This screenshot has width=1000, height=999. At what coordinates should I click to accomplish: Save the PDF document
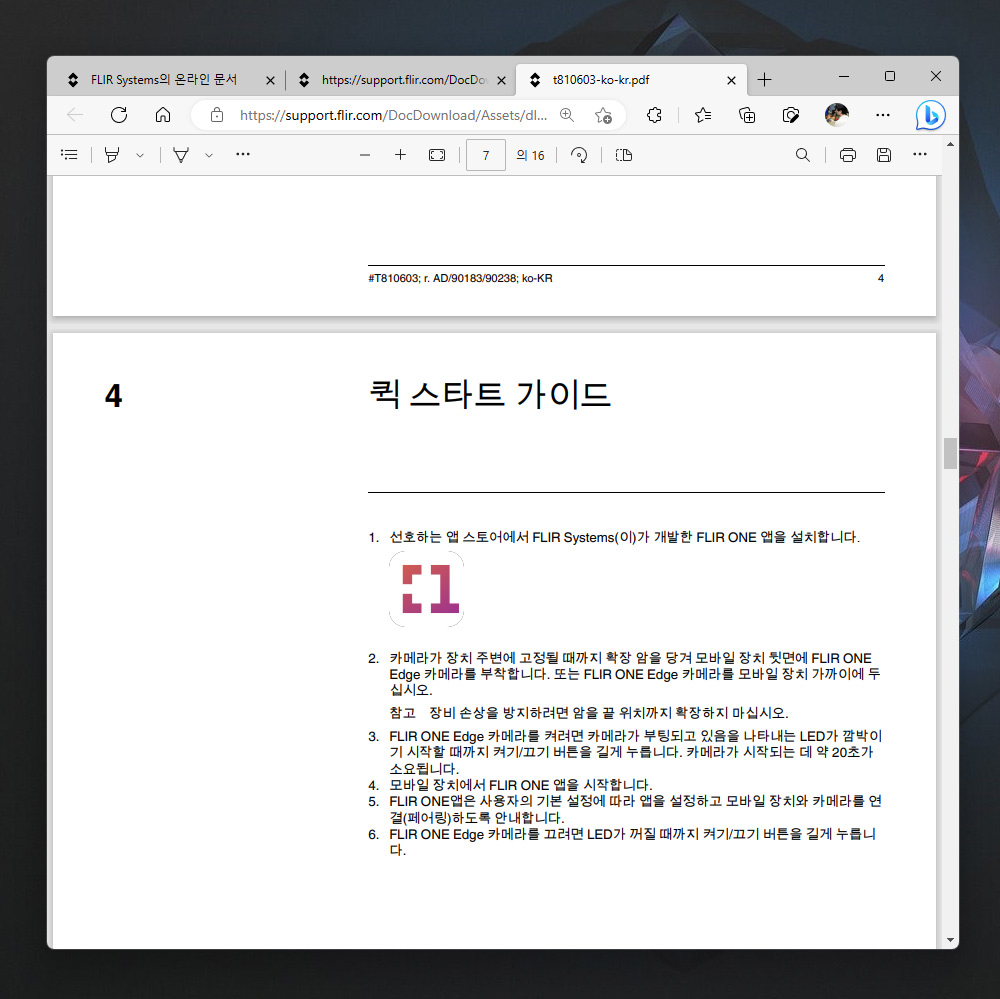pyautogui.click(x=883, y=154)
